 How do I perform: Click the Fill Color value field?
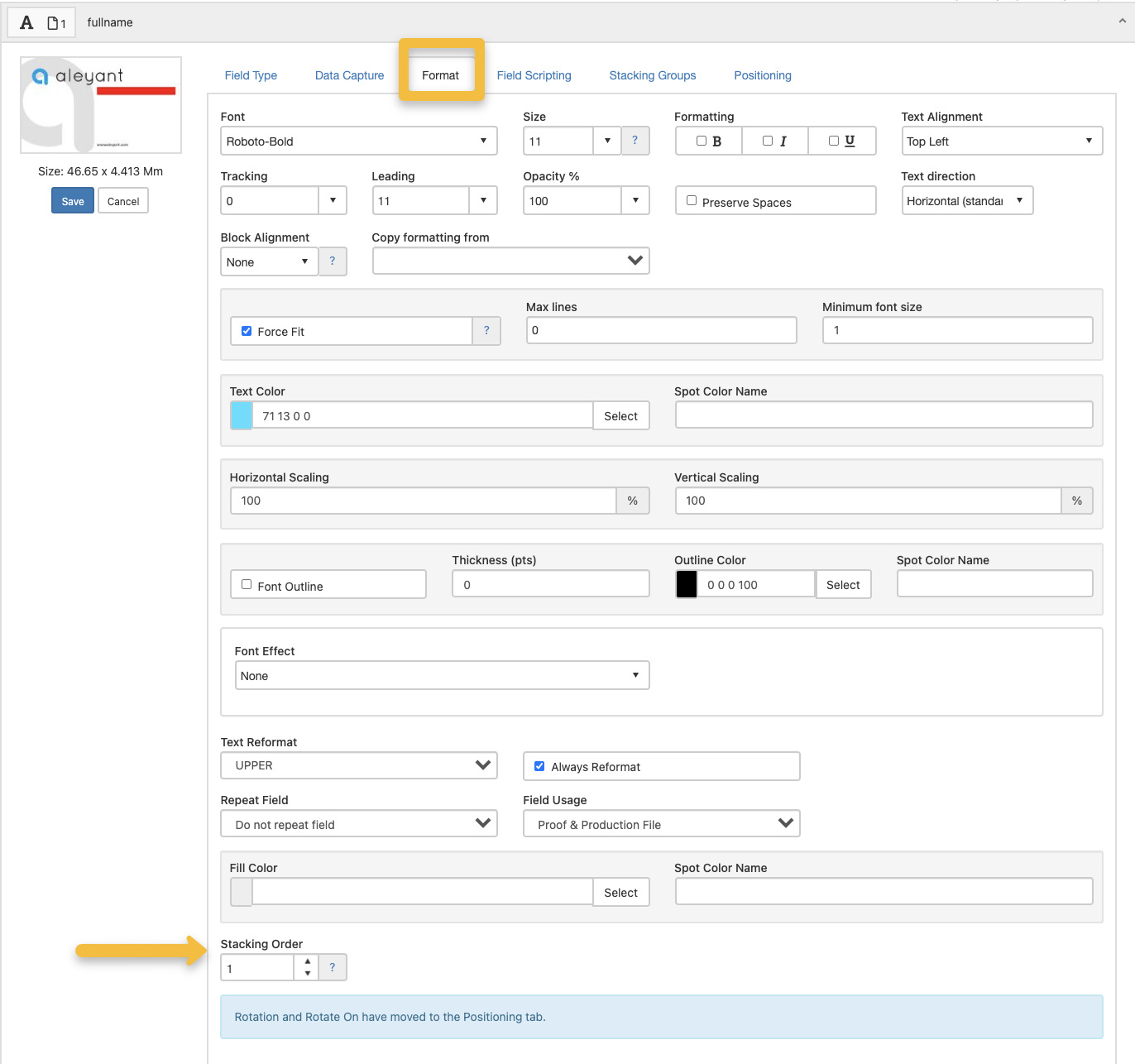(423, 892)
